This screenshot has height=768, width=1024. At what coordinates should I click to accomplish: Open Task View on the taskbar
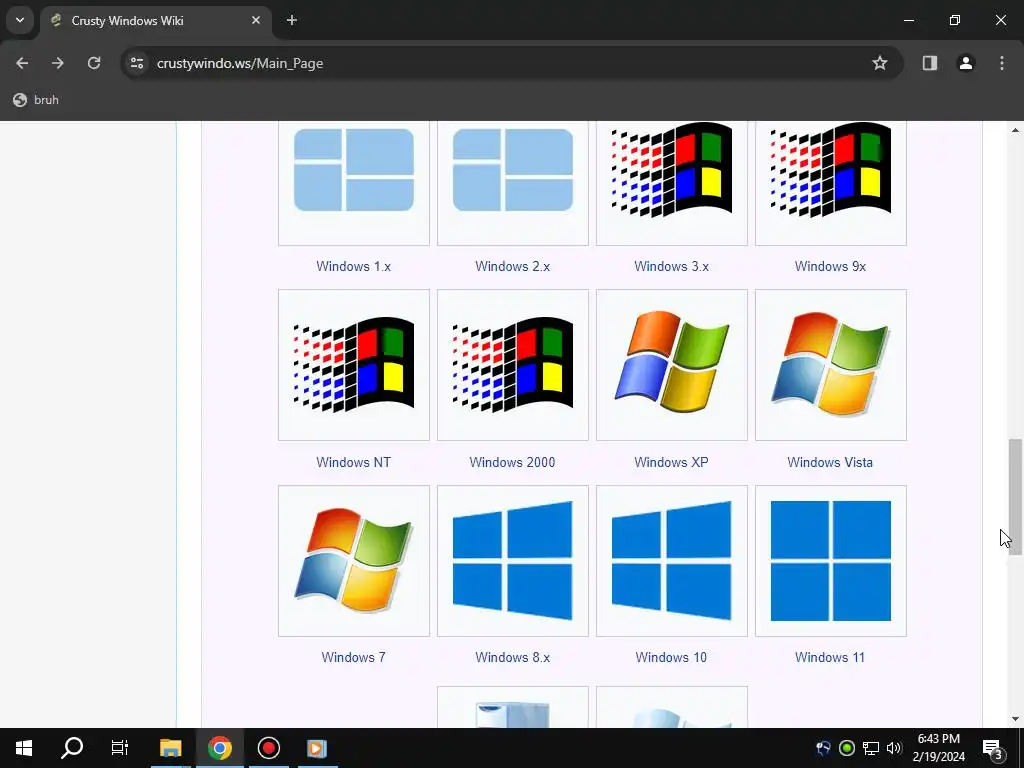click(x=120, y=748)
